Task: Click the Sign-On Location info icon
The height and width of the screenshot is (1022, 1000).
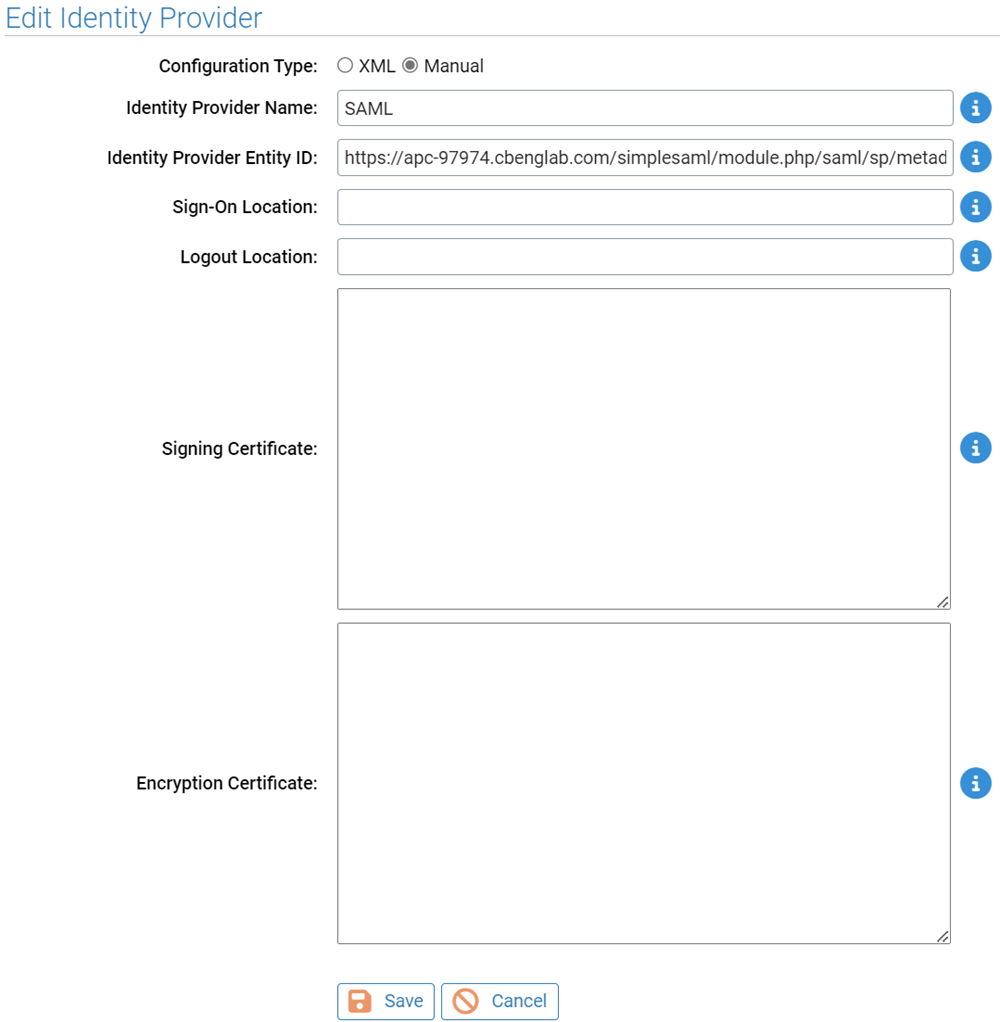Action: (x=975, y=207)
